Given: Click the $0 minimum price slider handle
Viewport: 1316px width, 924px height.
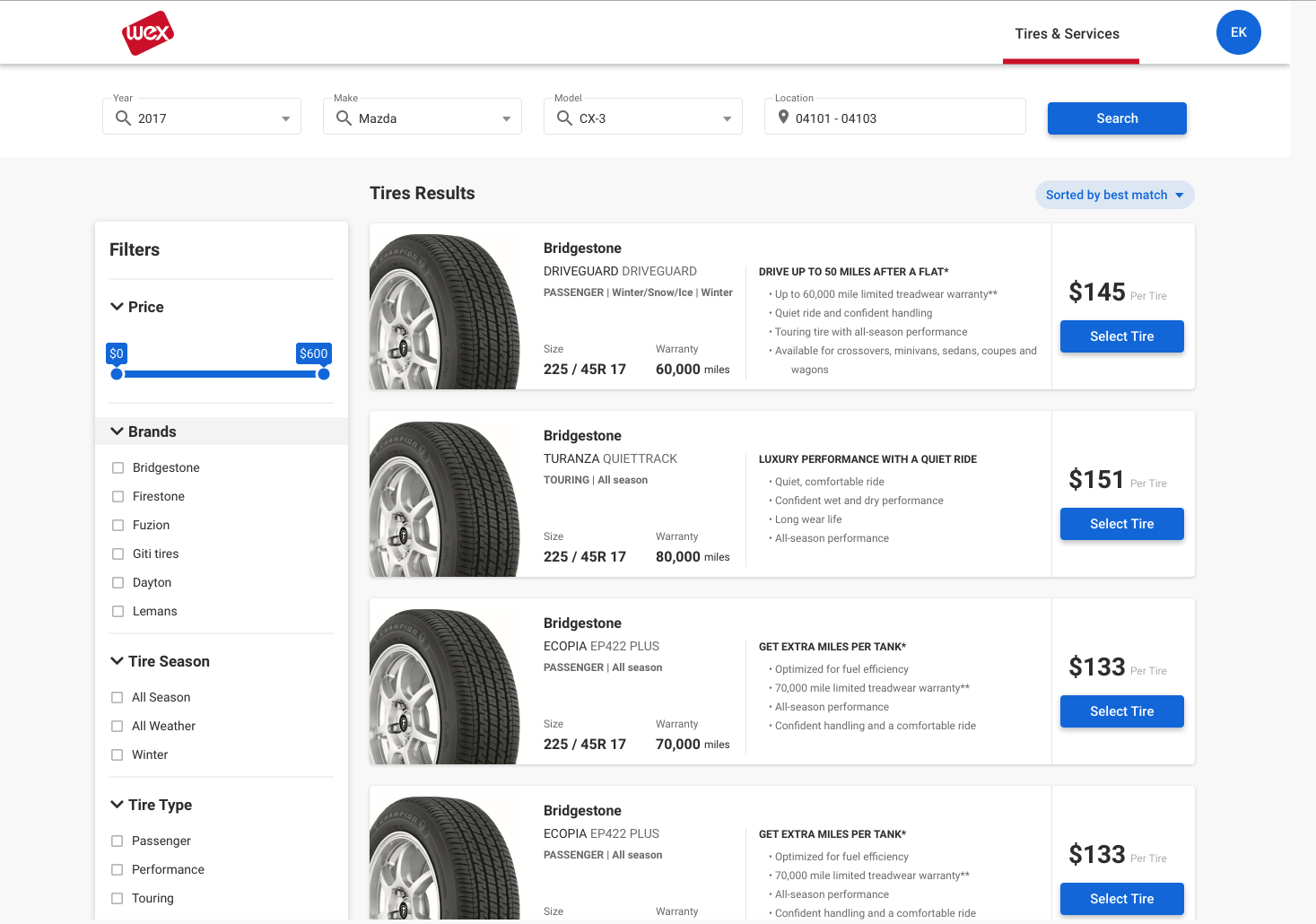Looking at the screenshot, I should point(117,374).
